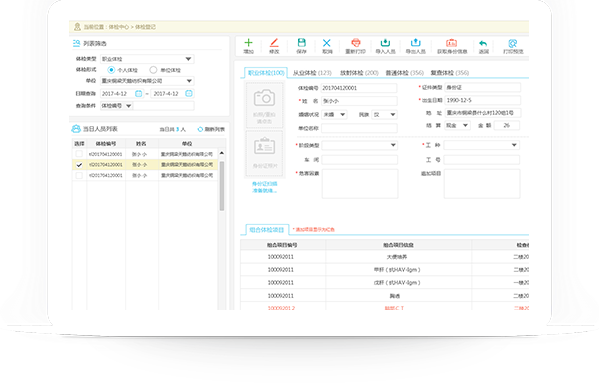Image resolution: width=599 pixels, height=383 pixels.
Task: Click the 姓名 name input field
Action: point(359,101)
